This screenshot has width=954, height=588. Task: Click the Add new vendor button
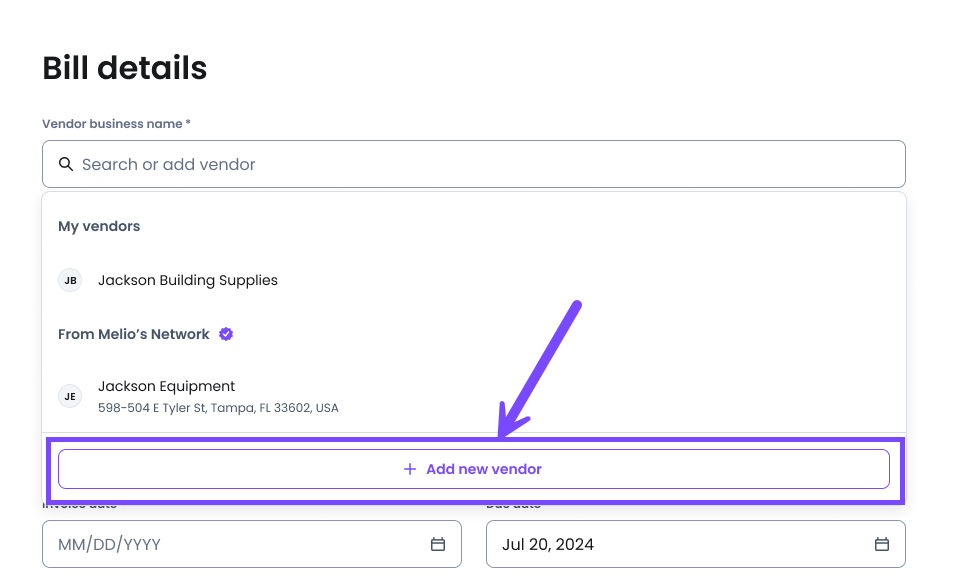pos(474,469)
